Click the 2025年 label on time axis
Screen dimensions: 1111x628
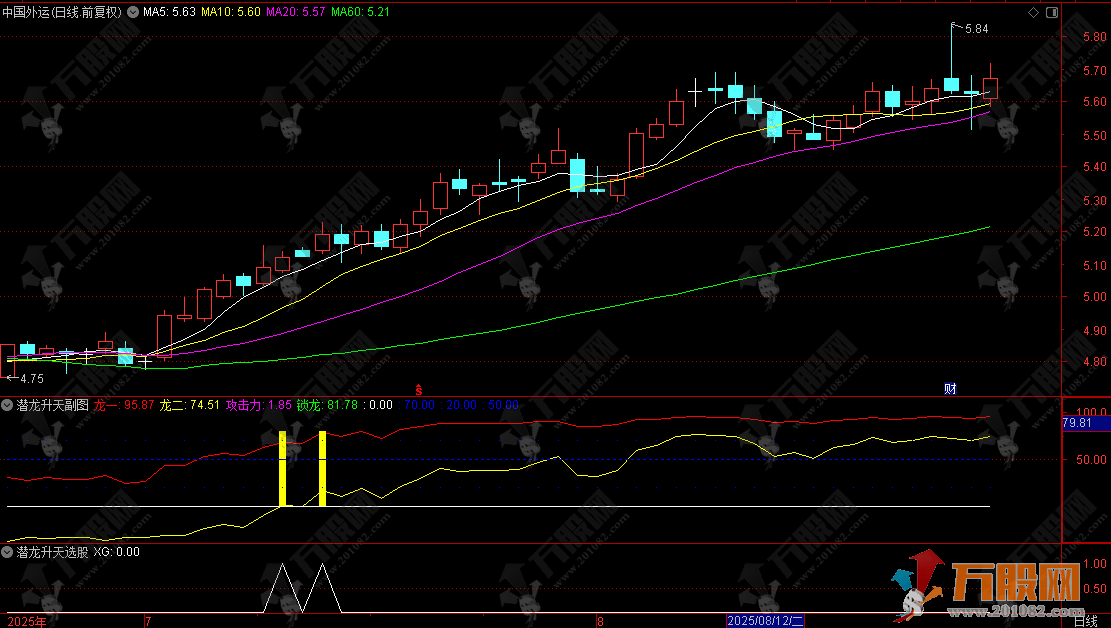click(27, 622)
